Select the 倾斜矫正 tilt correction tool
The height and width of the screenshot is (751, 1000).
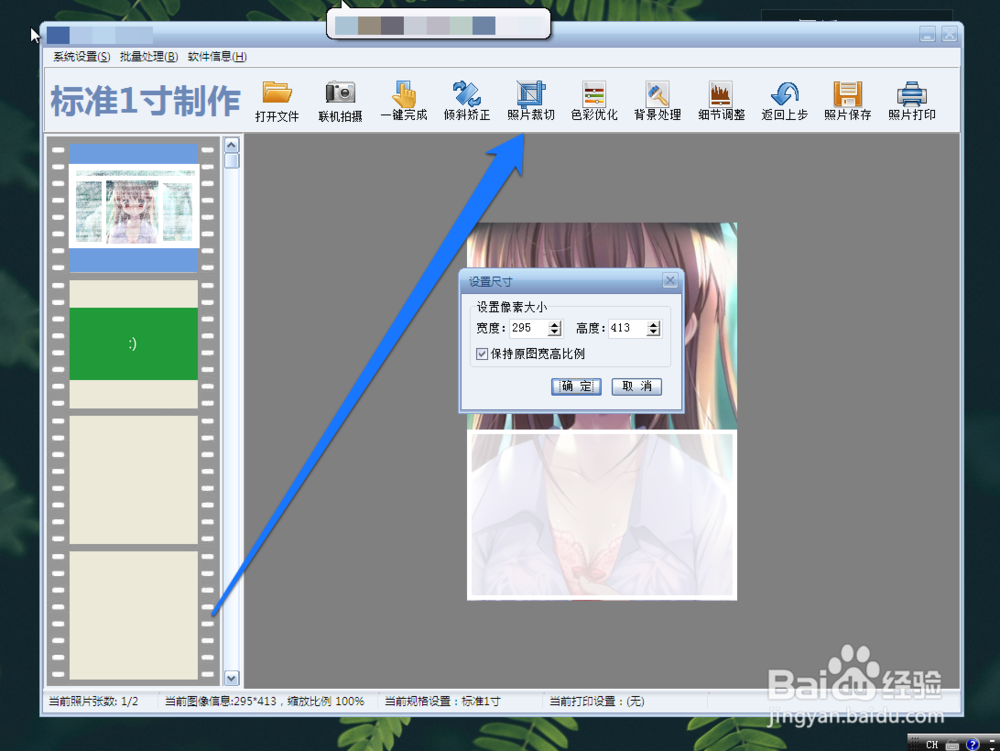point(467,101)
